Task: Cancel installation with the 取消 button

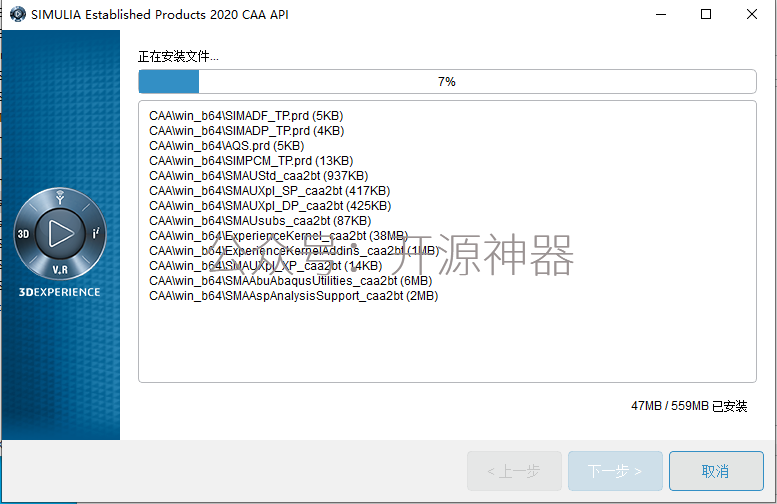Action: point(716,471)
